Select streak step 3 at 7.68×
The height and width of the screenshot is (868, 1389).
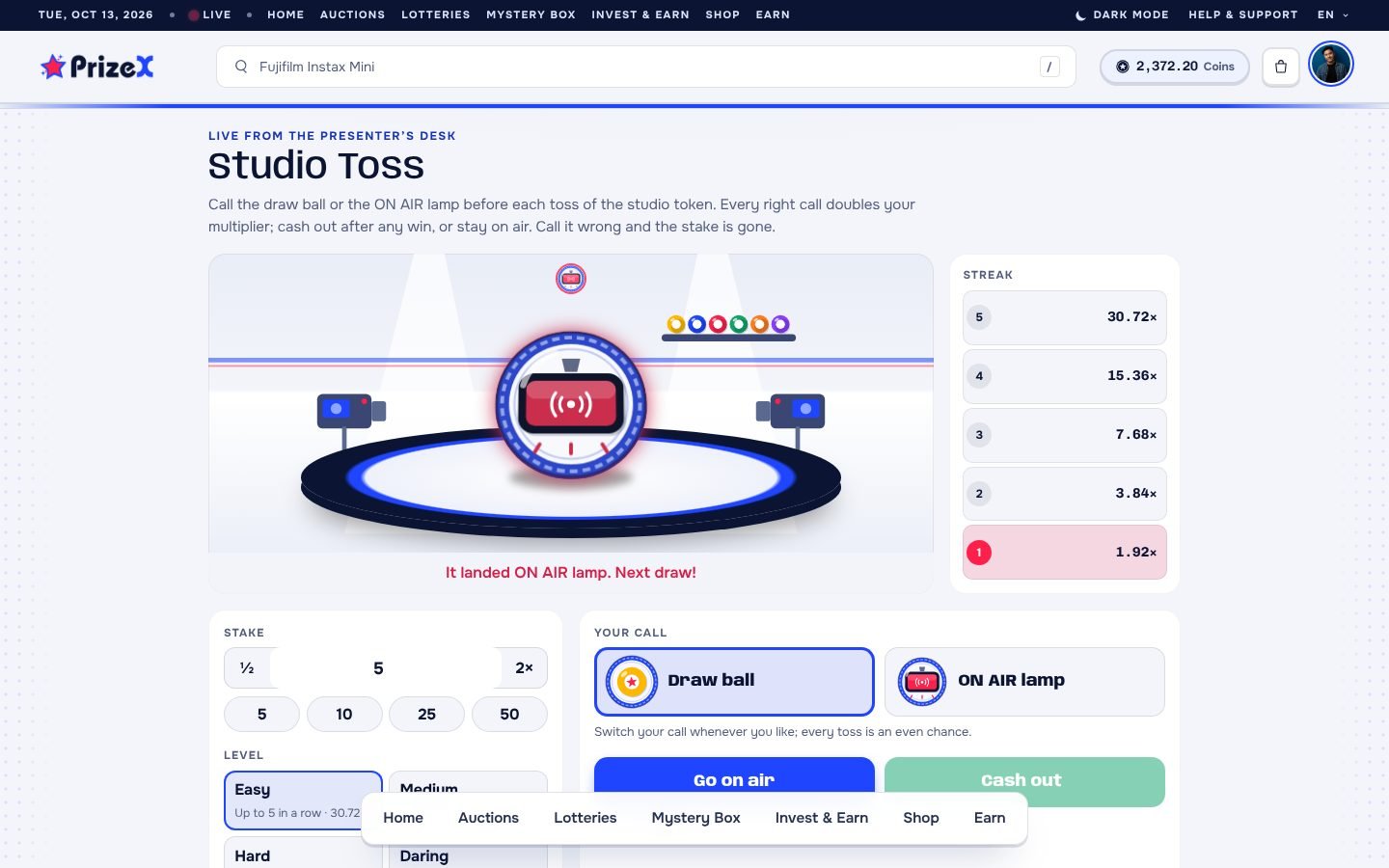pyautogui.click(x=1065, y=435)
